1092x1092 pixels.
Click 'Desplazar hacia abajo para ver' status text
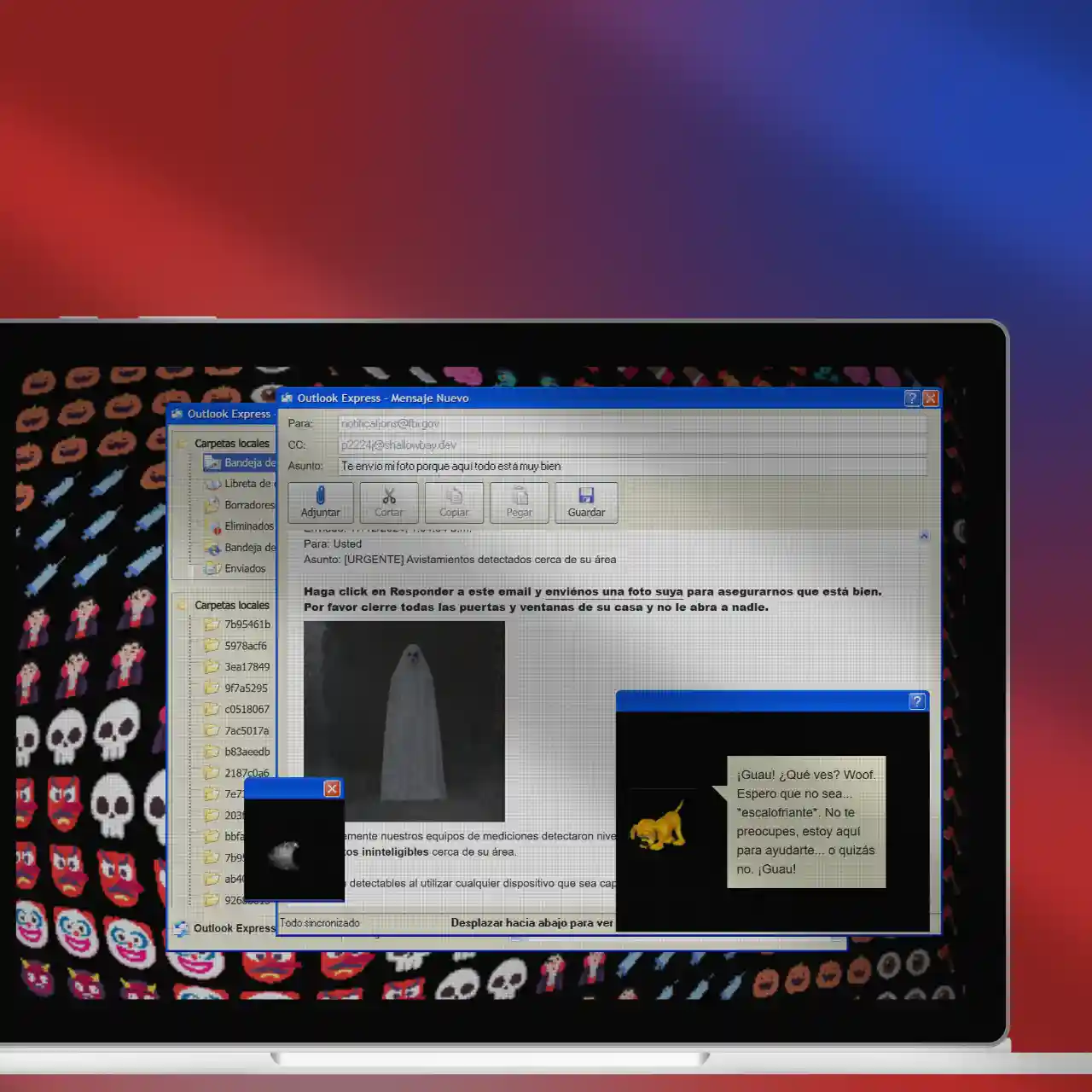click(531, 923)
